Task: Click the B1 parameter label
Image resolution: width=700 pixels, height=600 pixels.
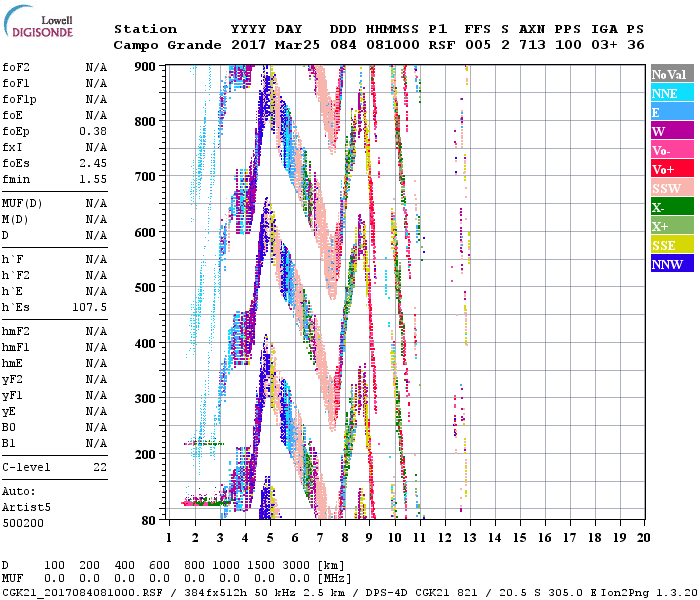Action: pos(9,443)
